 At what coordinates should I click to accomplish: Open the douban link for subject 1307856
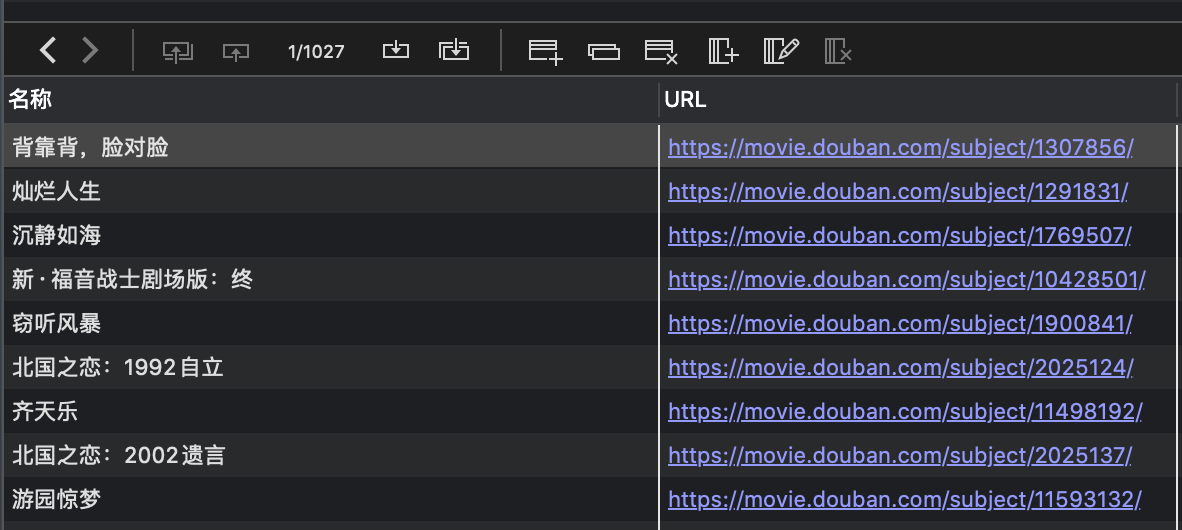900,148
